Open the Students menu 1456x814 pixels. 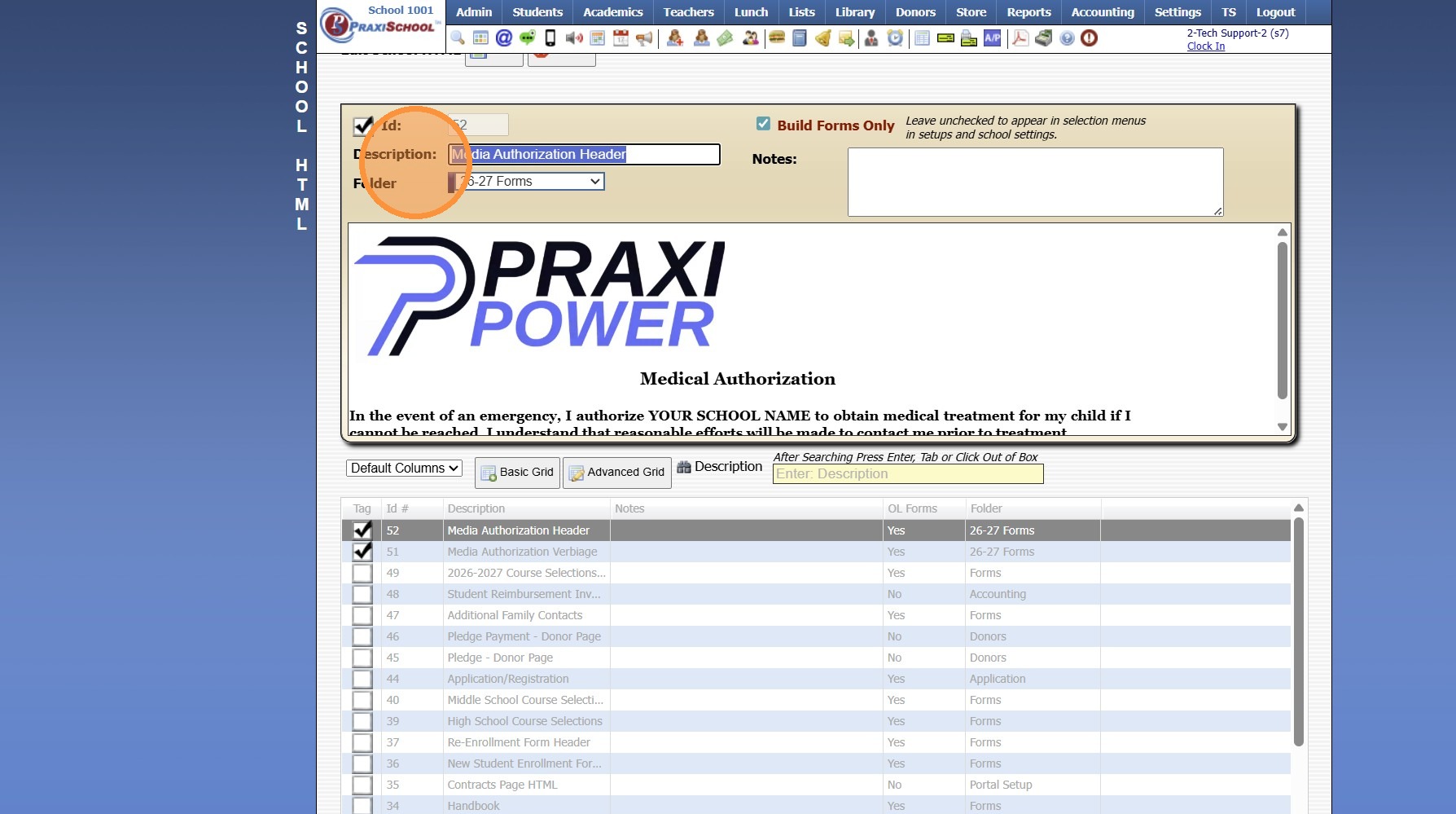tap(537, 12)
